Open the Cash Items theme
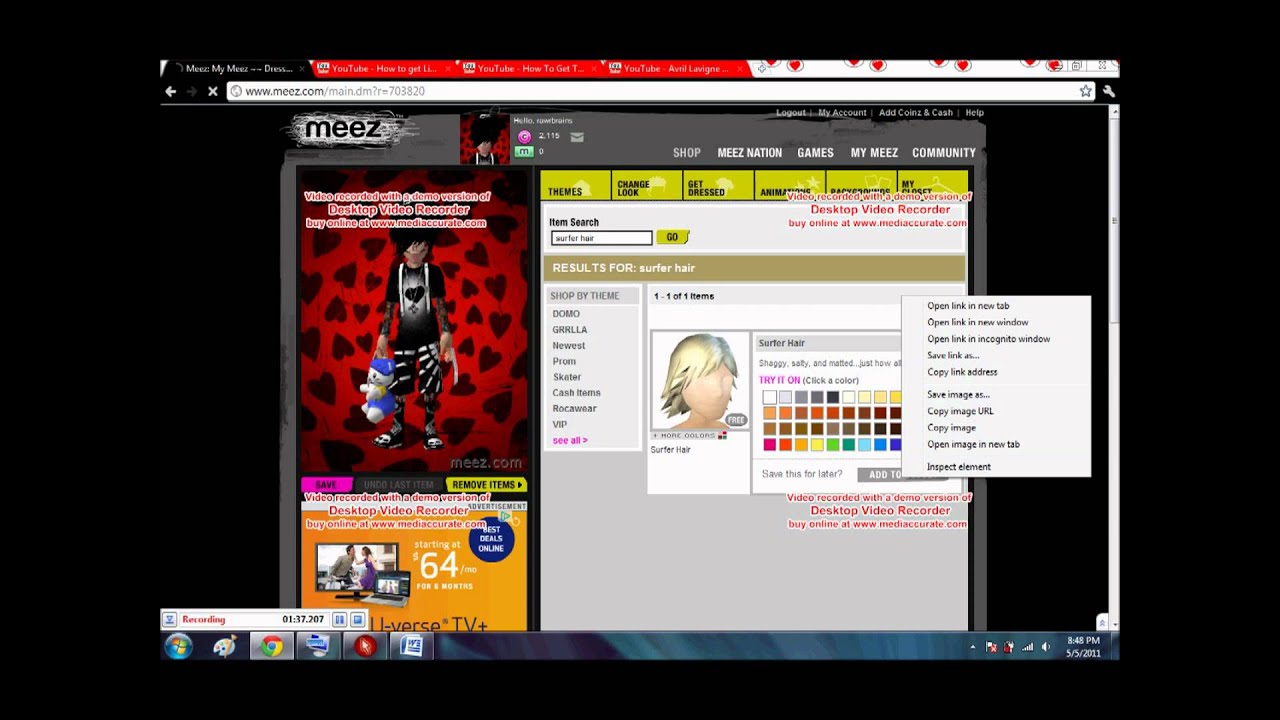1280x720 pixels. pos(576,393)
